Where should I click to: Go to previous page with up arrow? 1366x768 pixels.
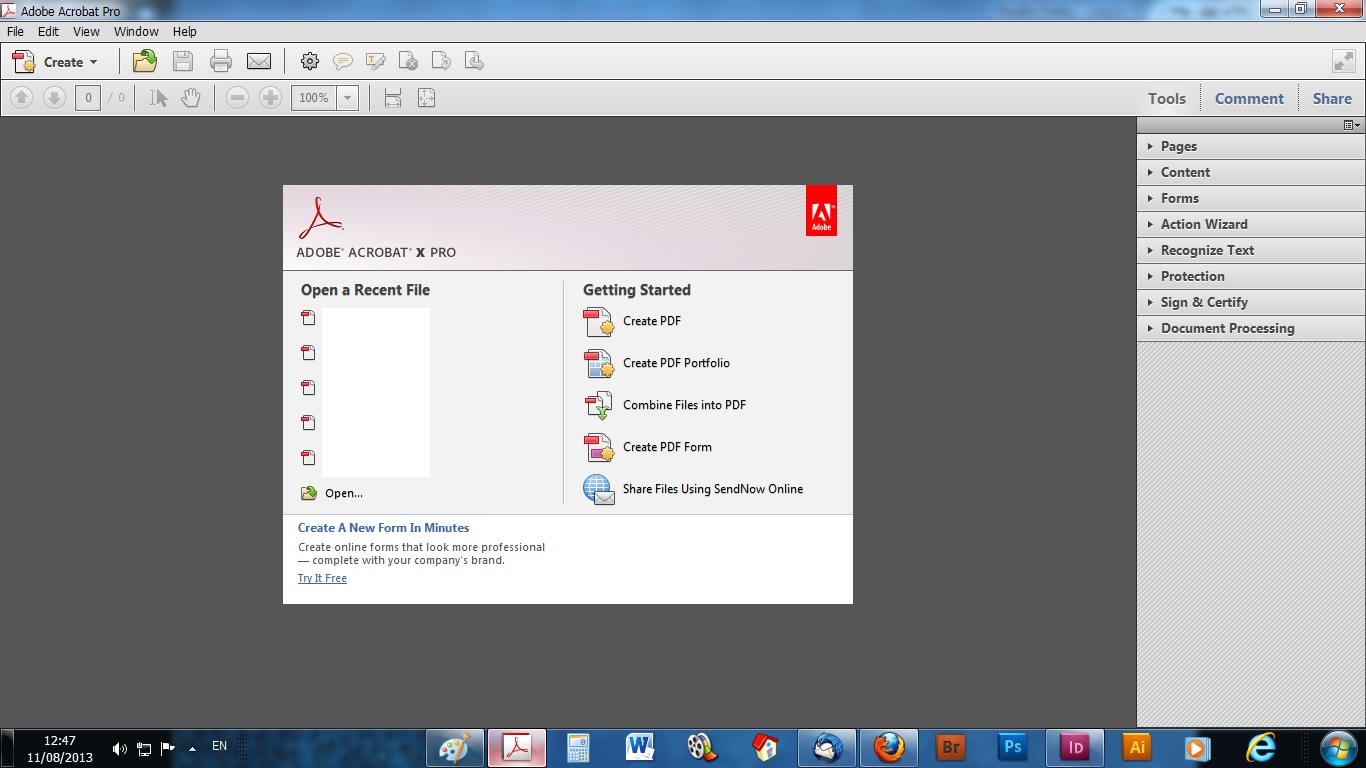tap(22, 98)
